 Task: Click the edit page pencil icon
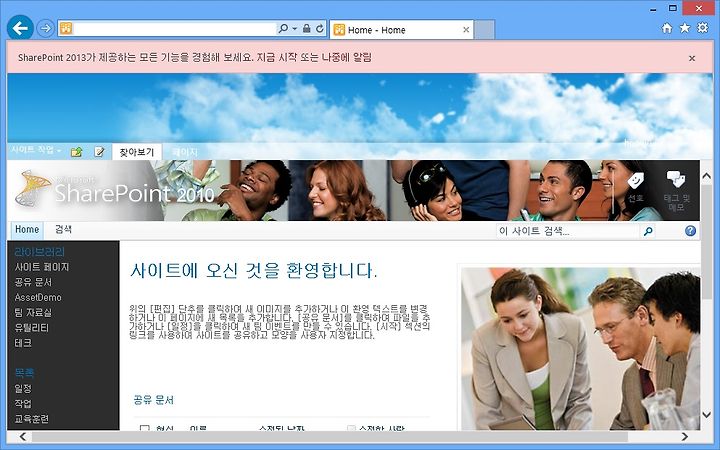99,152
